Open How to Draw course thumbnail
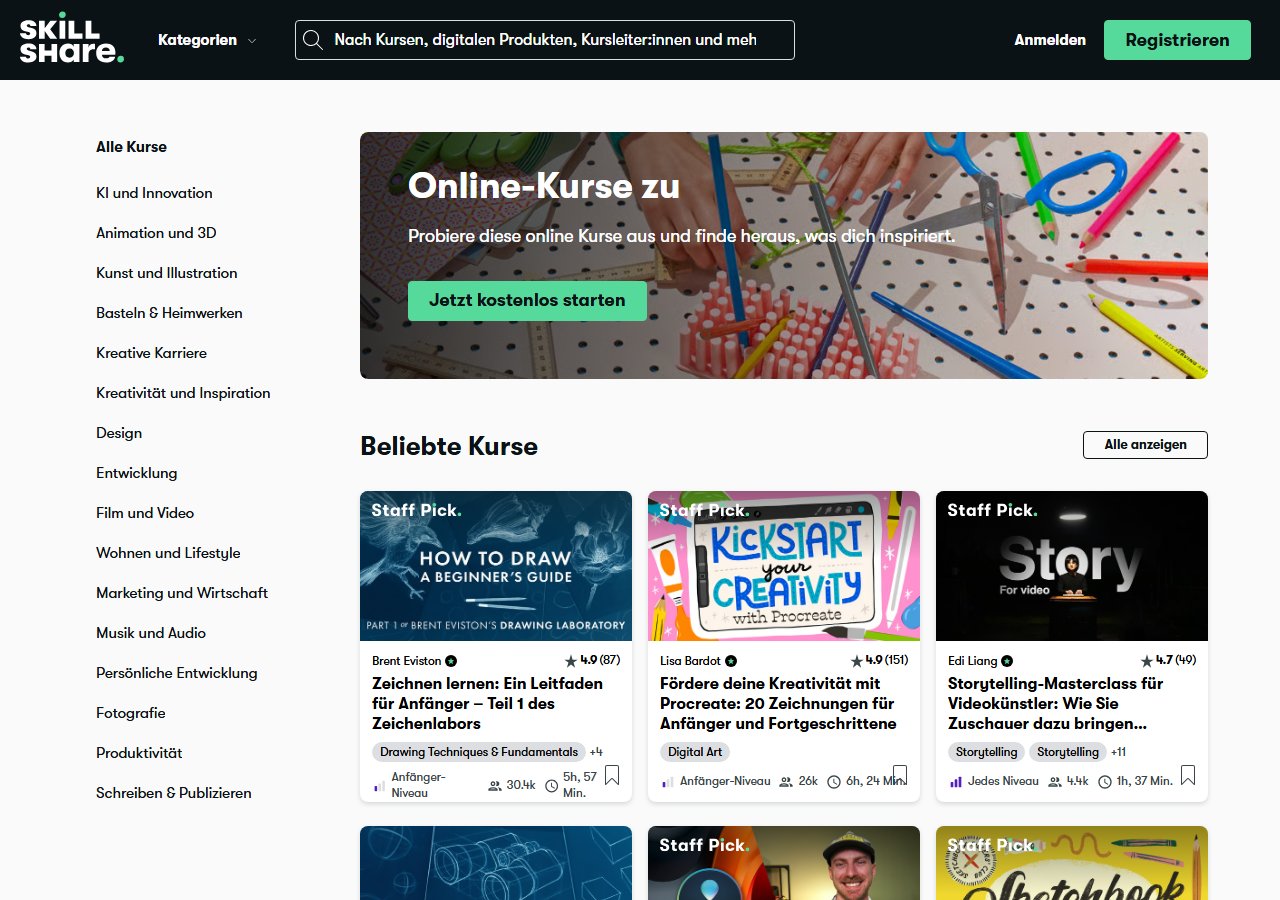This screenshot has height=900, width=1280. pos(496,566)
